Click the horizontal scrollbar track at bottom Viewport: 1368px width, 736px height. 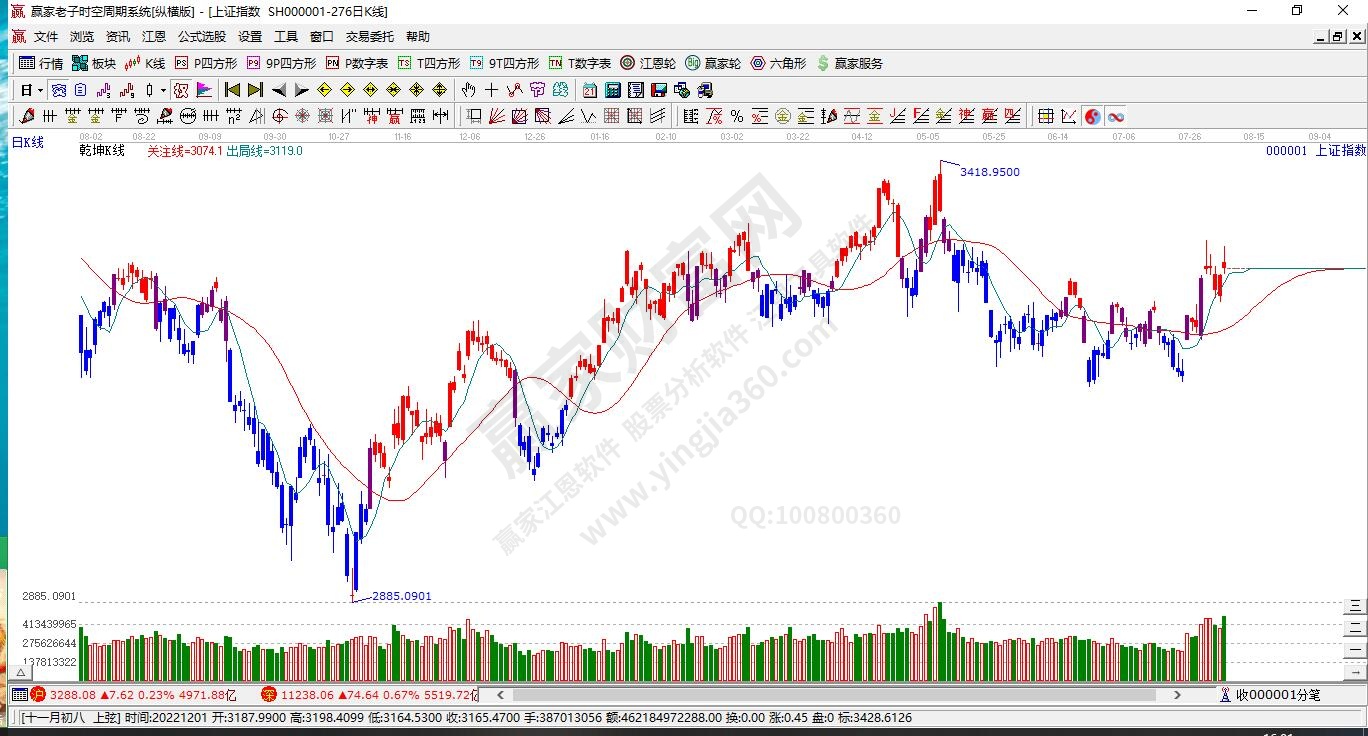[x=840, y=694]
